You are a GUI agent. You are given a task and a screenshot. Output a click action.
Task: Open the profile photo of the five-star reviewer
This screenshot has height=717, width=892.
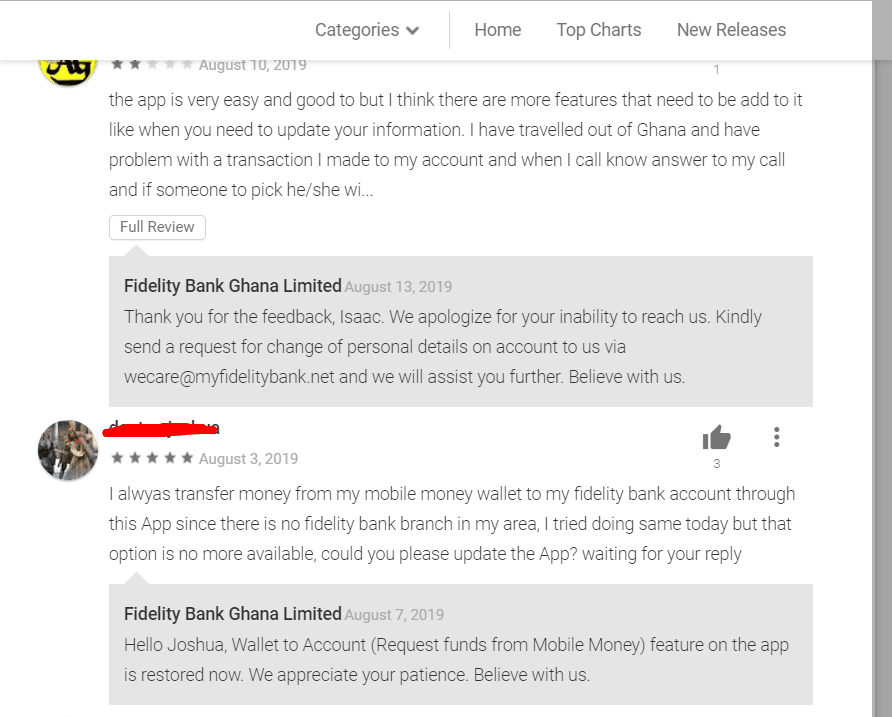click(x=67, y=450)
